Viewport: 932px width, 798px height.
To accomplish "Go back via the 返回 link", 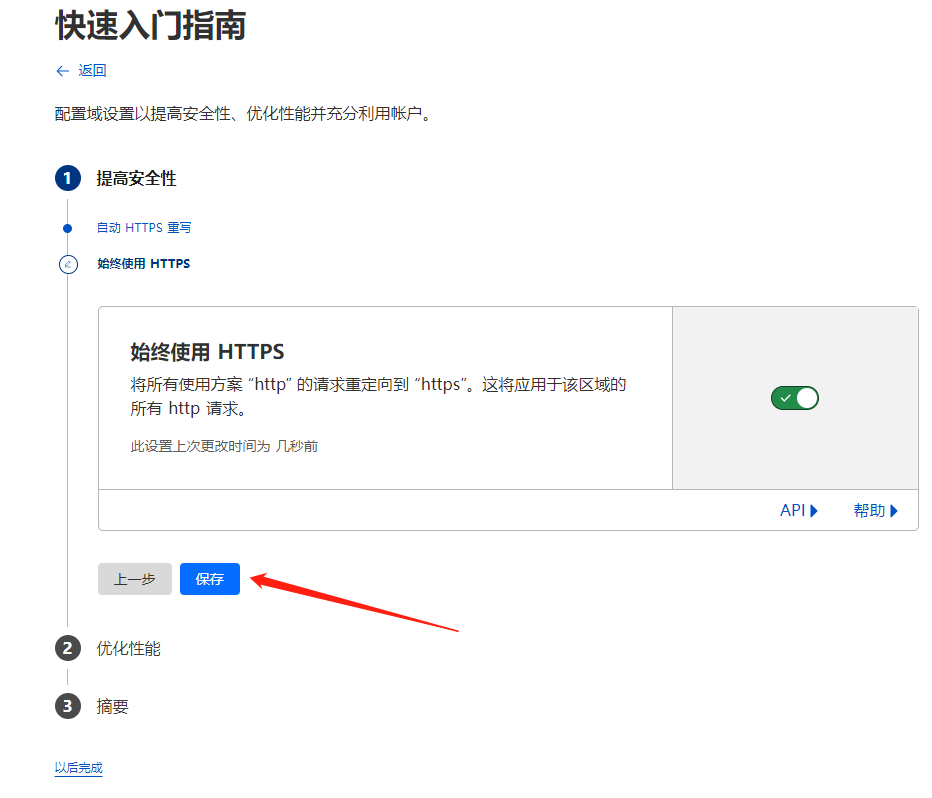I will [81, 71].
